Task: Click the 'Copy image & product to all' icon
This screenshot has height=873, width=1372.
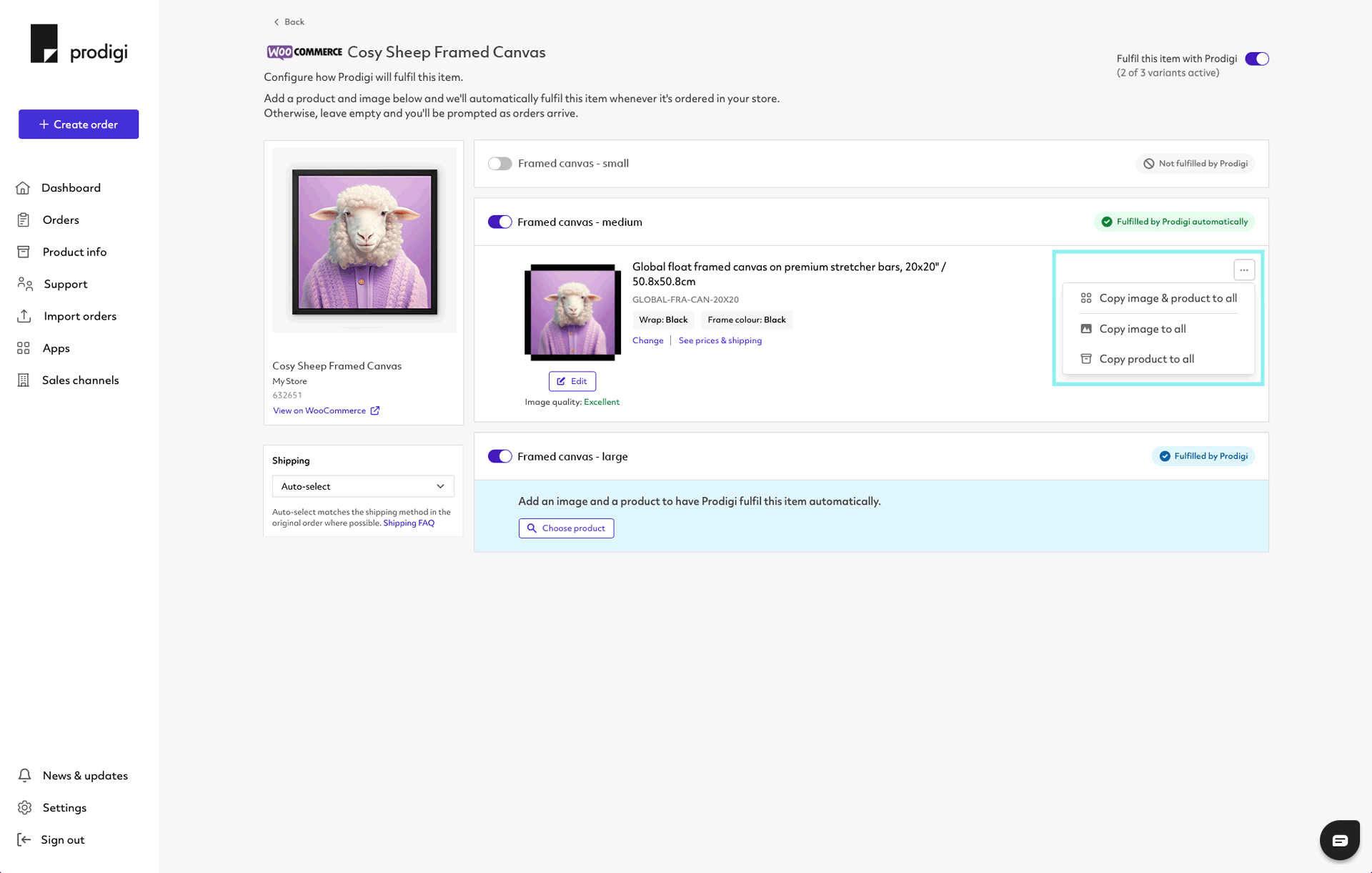Action: 1087,297
